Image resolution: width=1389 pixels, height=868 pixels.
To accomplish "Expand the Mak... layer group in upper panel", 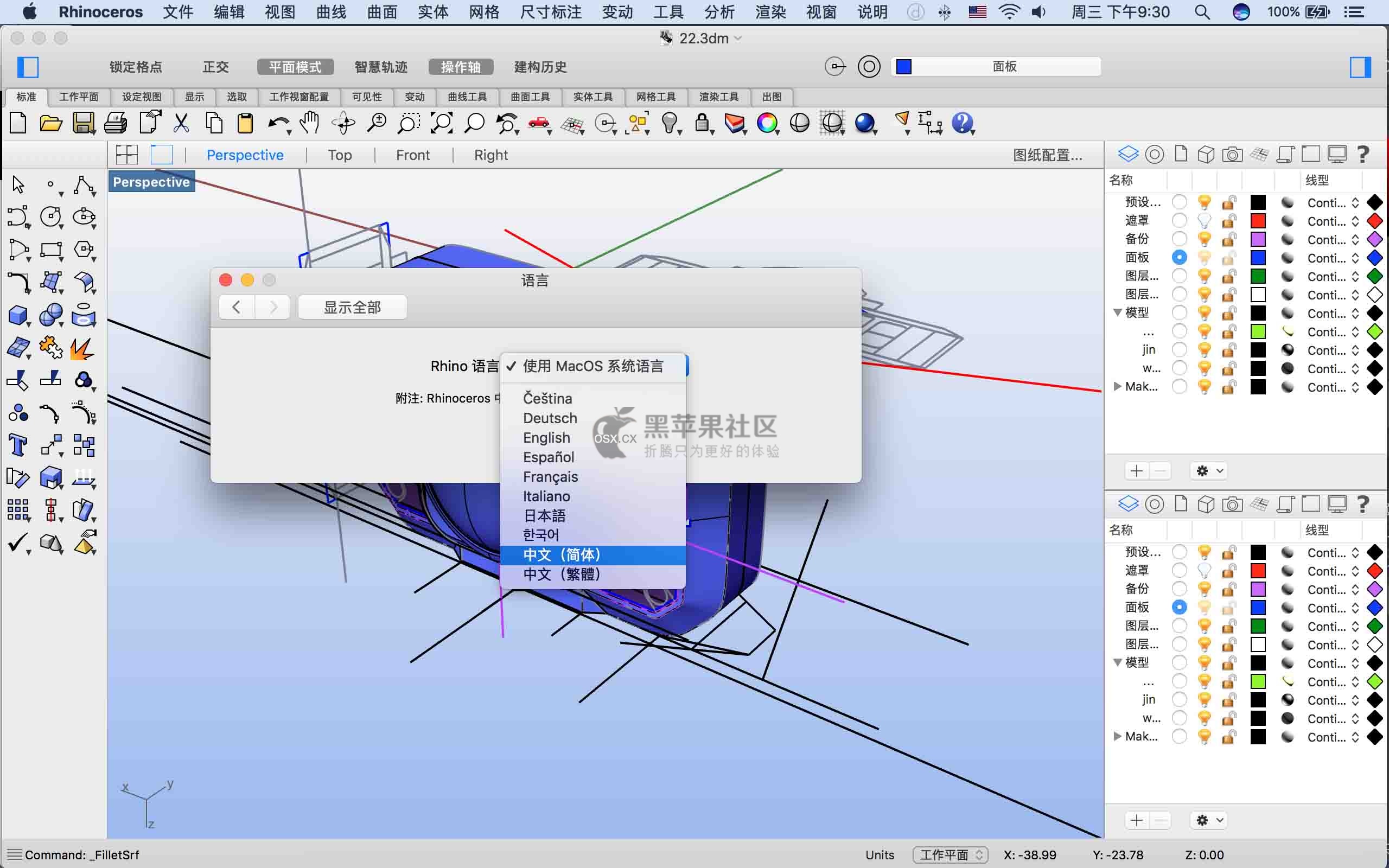I will point(1118,386).
